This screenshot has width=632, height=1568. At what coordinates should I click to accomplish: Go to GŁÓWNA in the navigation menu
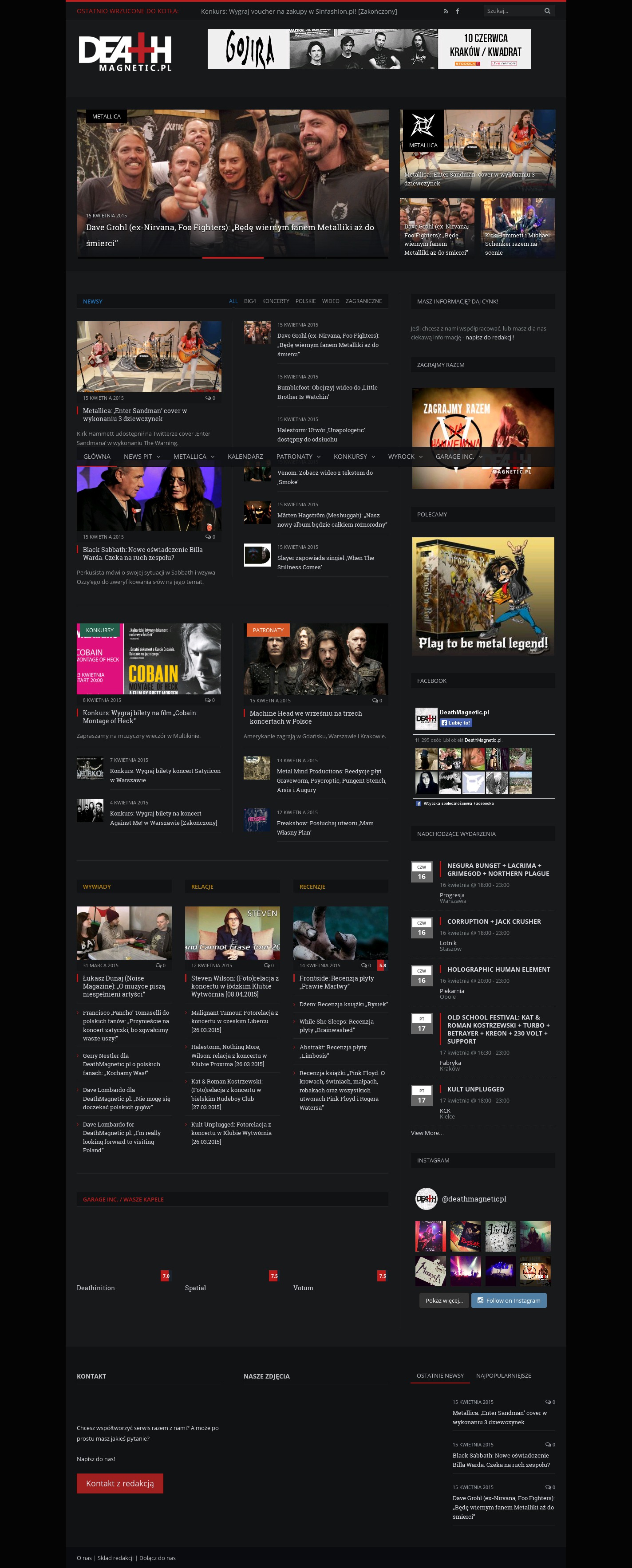tap(97, 457)
